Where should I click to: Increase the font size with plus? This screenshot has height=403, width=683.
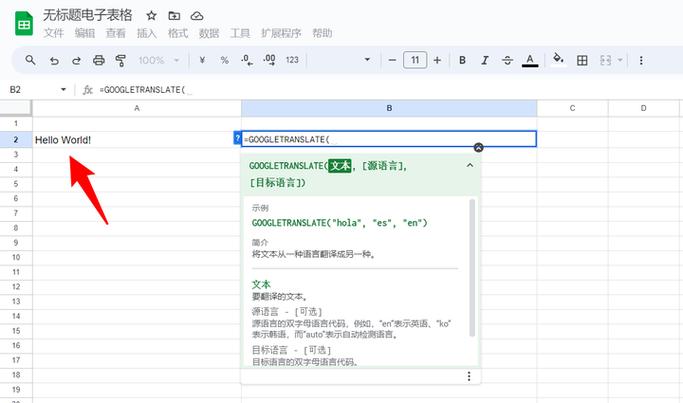tap(437, 60)
